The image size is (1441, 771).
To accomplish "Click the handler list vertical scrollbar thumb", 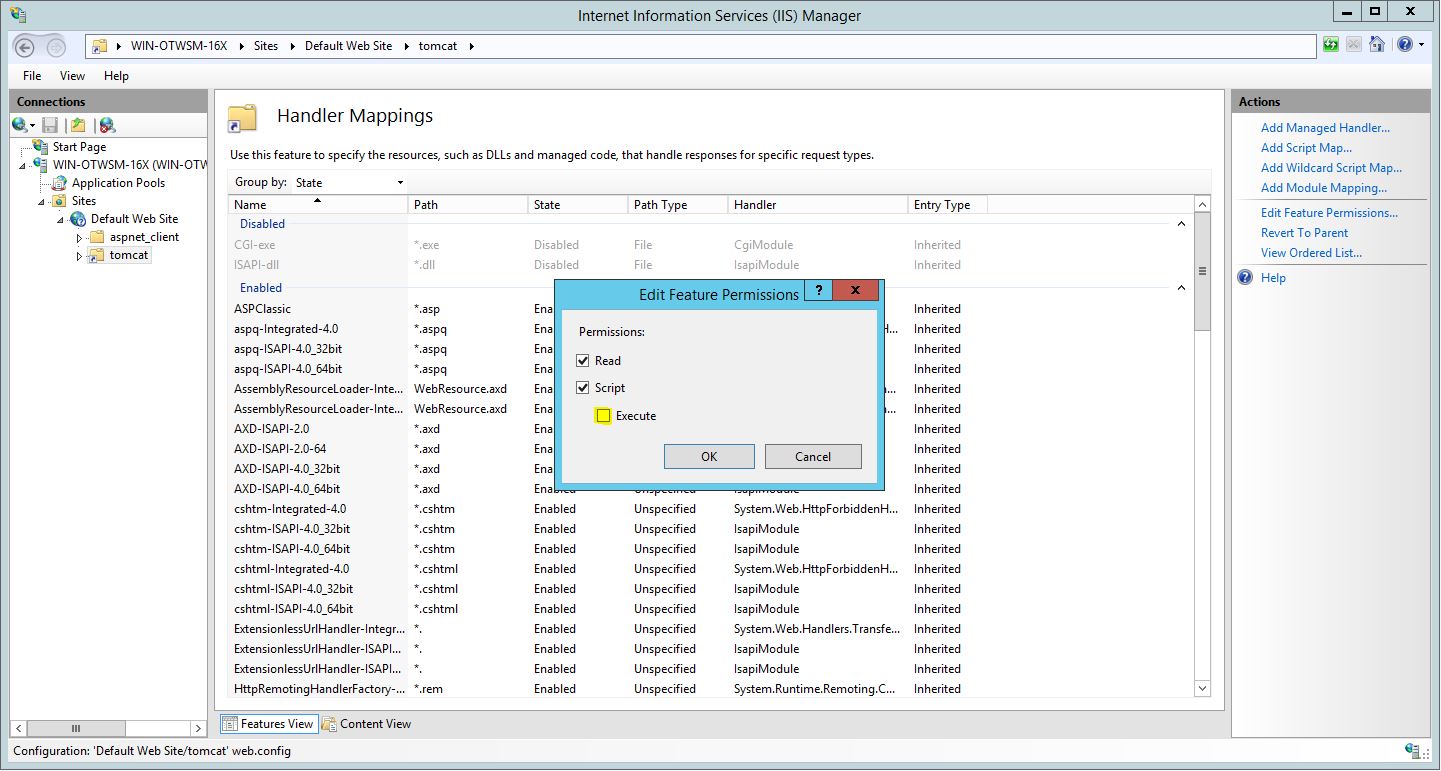I will coord(1202,271).
